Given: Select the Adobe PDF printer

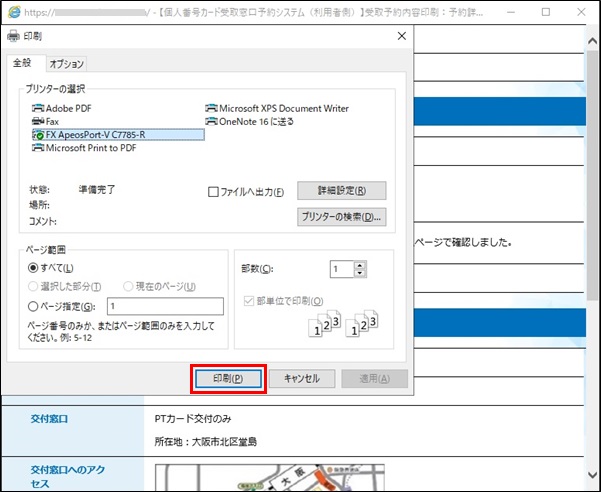Looking at the screenshot, I should pyautogui.click(x=68, y=108).
